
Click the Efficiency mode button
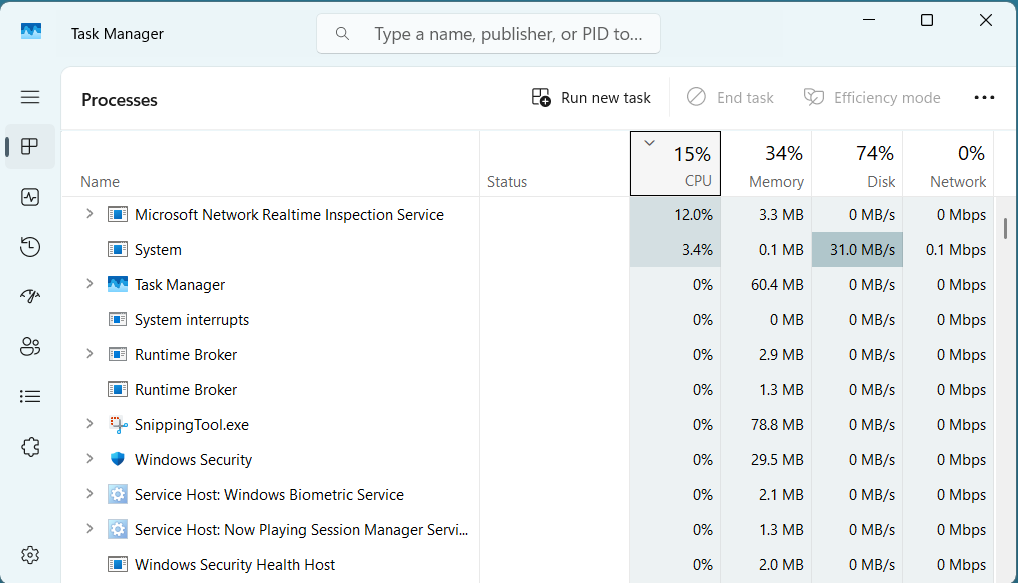click(x=872, y=97)
